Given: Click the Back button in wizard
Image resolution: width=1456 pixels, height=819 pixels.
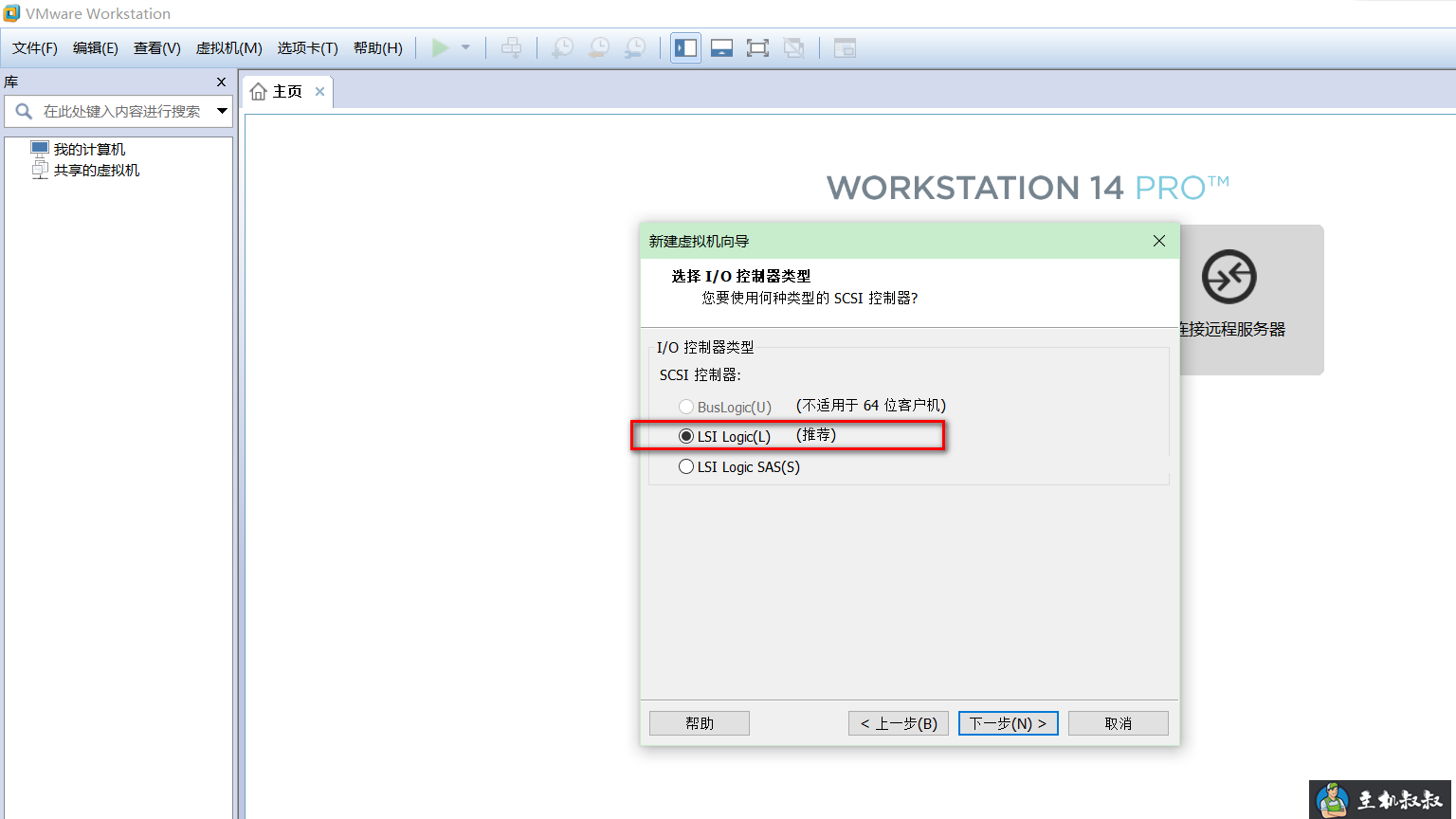Looking at the screenshot, I should tap(899, 723).
